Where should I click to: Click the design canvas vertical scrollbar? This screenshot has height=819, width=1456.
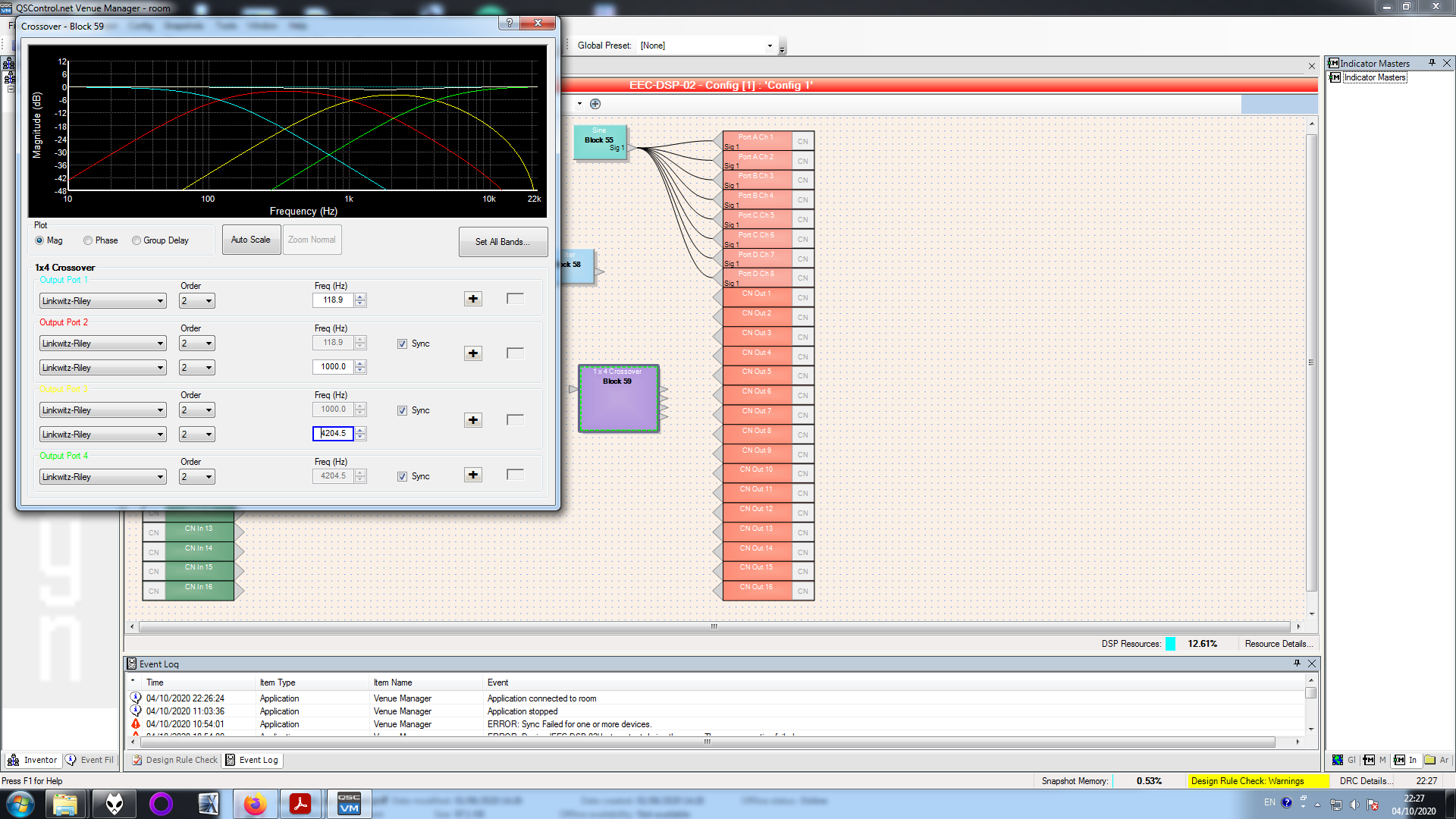coord(1312,362)
